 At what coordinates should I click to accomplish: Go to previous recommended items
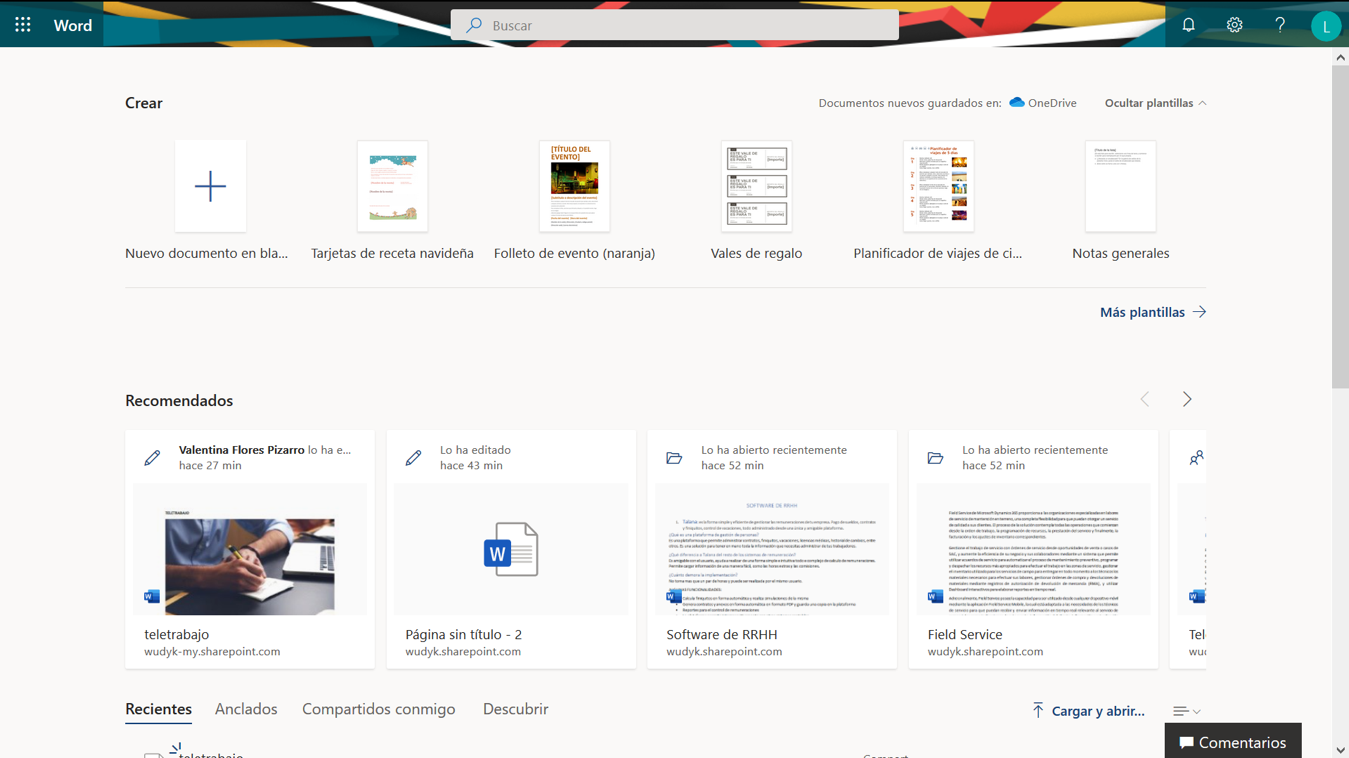point(1145,399)
